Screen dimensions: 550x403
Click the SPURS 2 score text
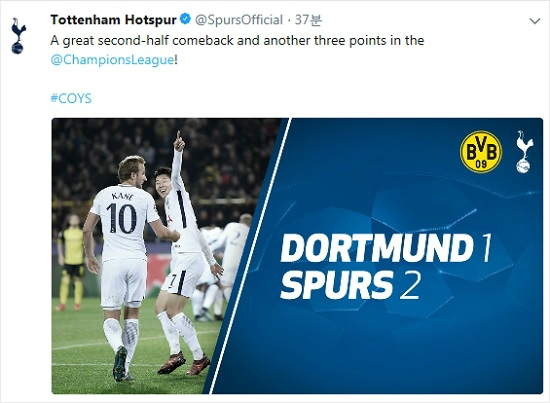350,284
